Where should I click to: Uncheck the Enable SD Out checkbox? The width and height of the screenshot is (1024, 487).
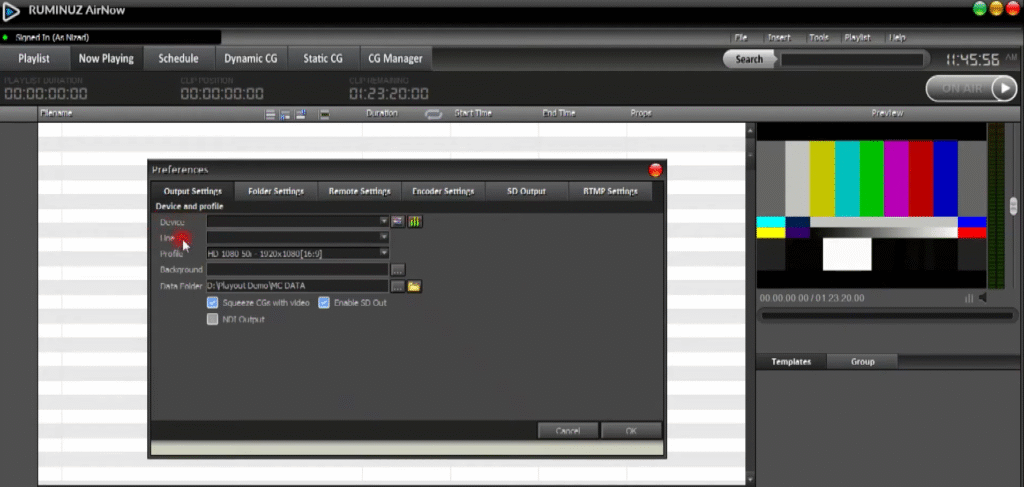[324, 302]
